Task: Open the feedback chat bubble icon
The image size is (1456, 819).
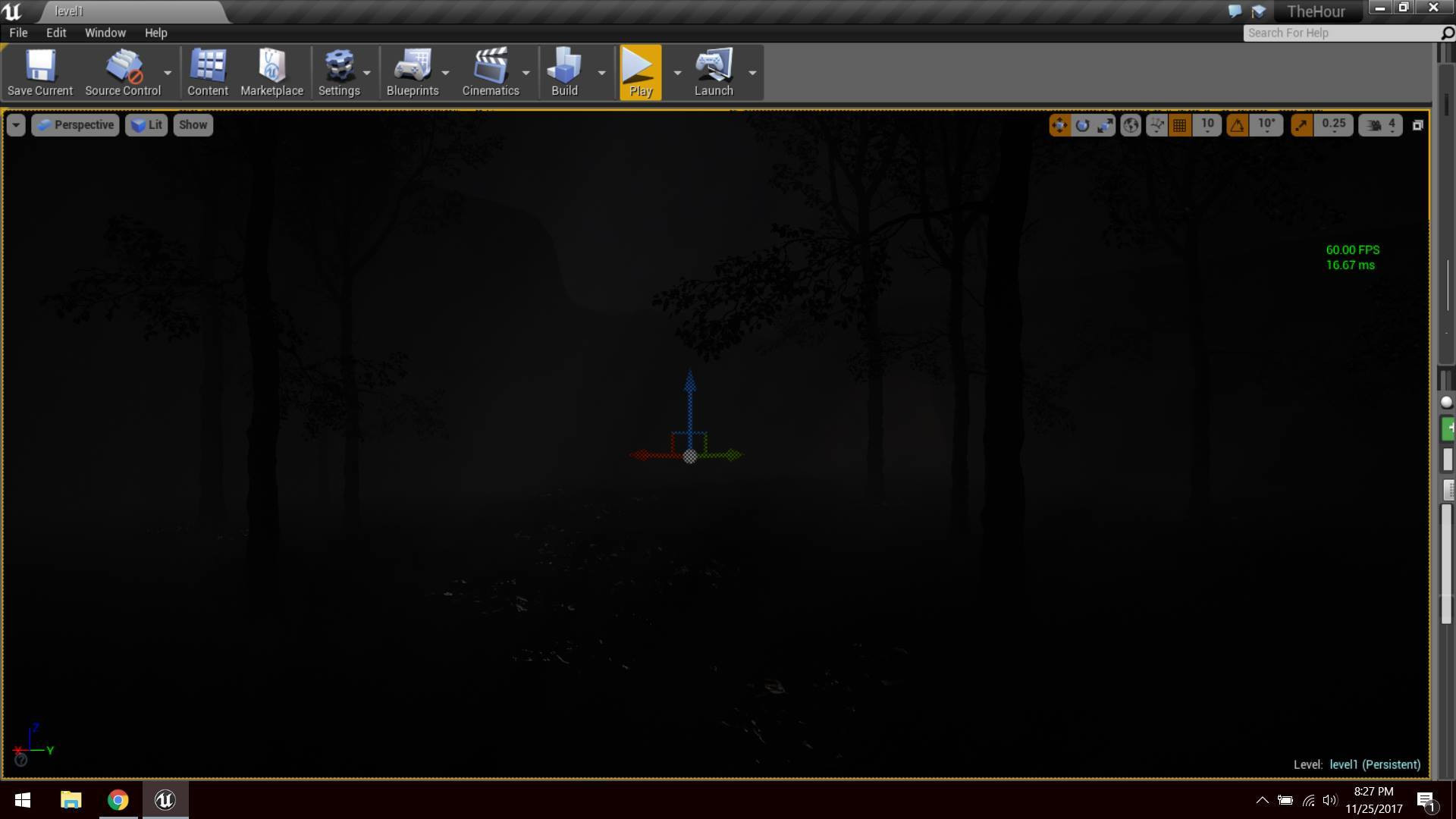Action: click(x=1235, y=11)
